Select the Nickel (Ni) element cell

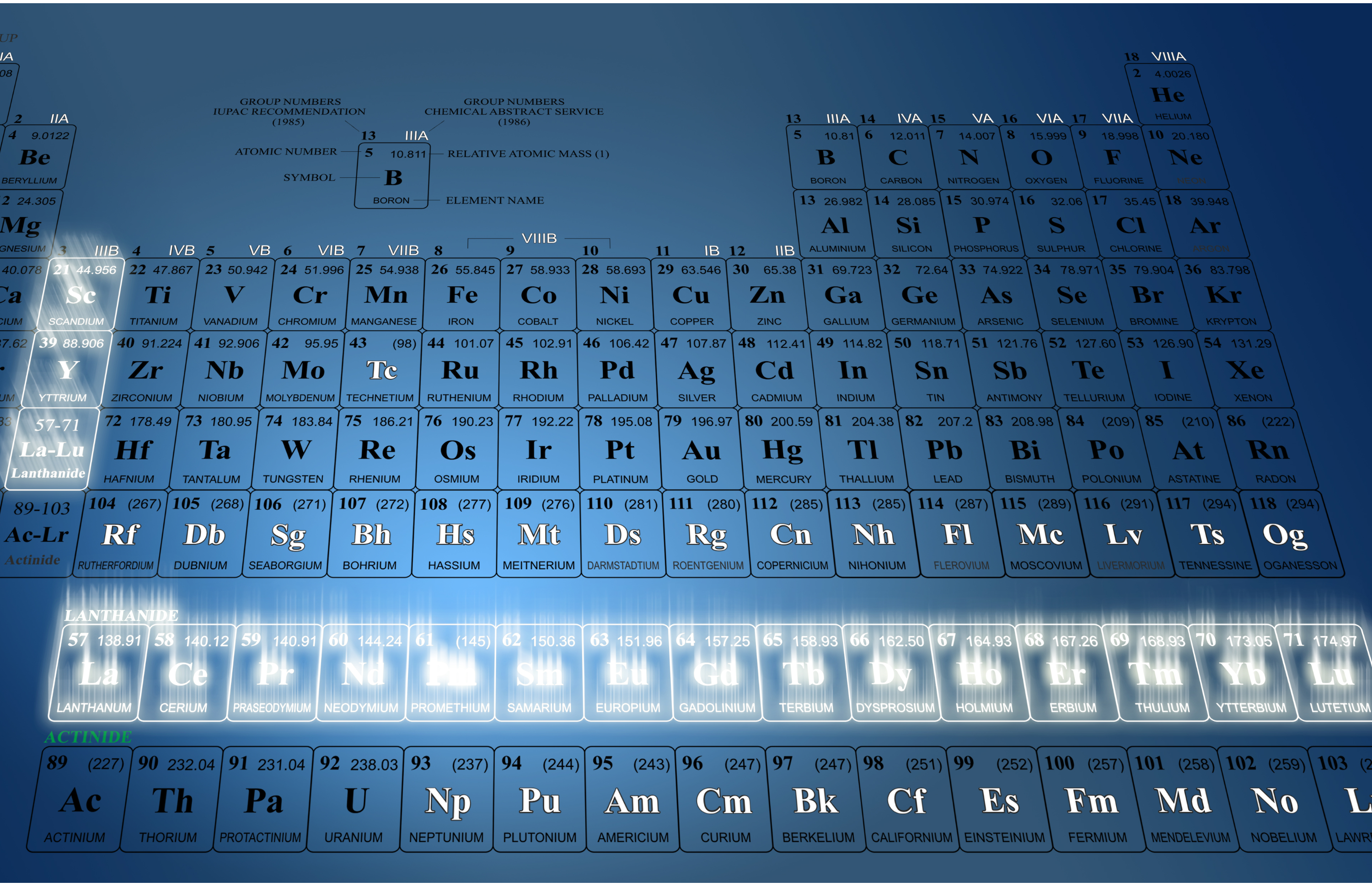pos(614,294)
